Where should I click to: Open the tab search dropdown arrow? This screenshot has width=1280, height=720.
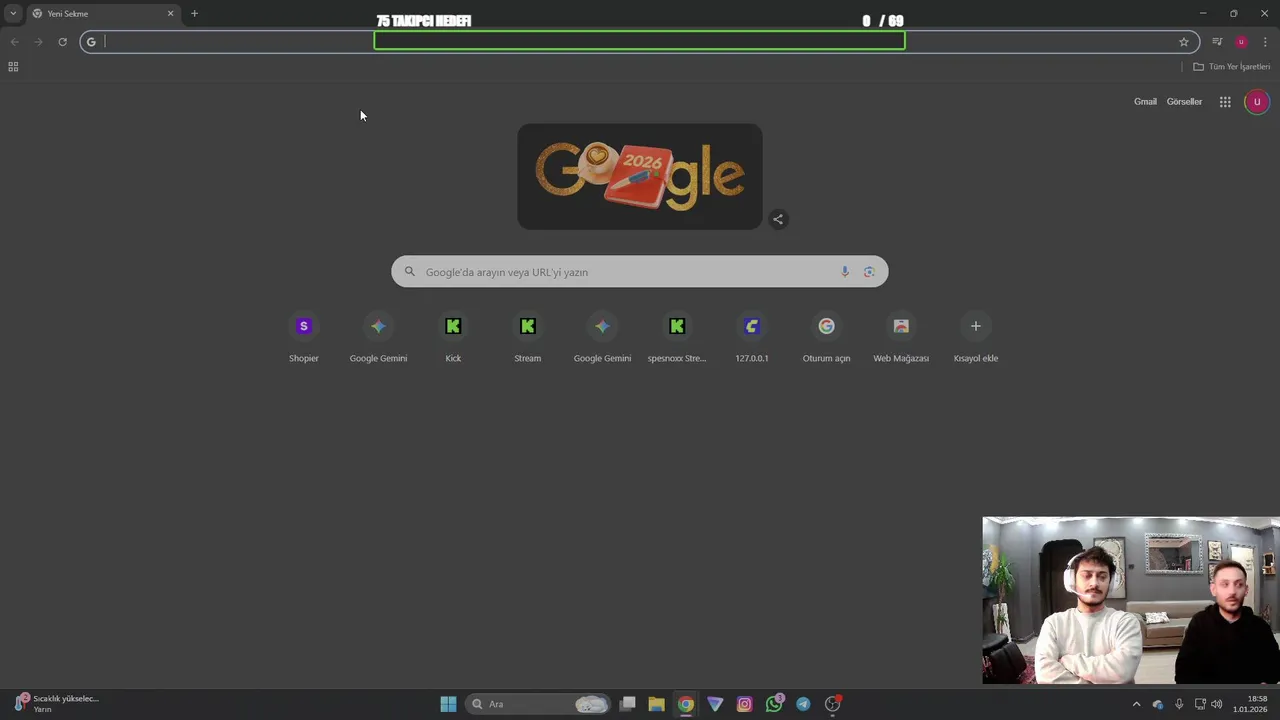13,14
